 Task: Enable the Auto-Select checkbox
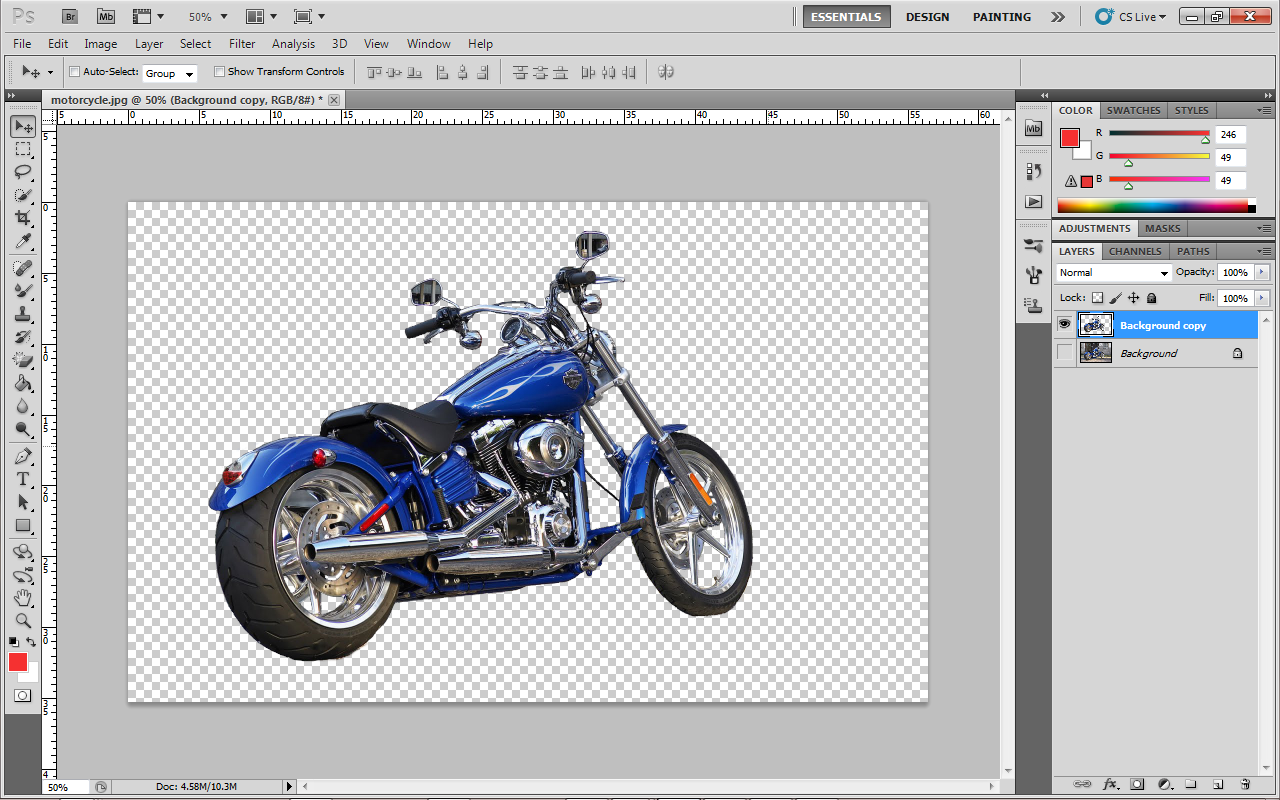click(x=75, y=72)
